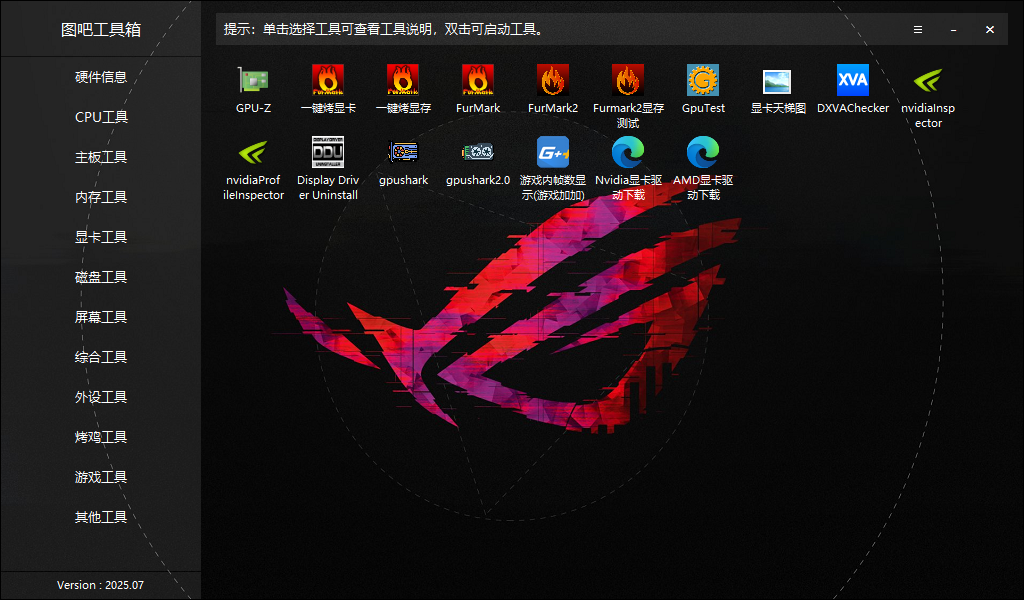The width and height of the screenshot is (1024, 600).
Task: Open the CPU工具 category
Action: pos(101,117)
